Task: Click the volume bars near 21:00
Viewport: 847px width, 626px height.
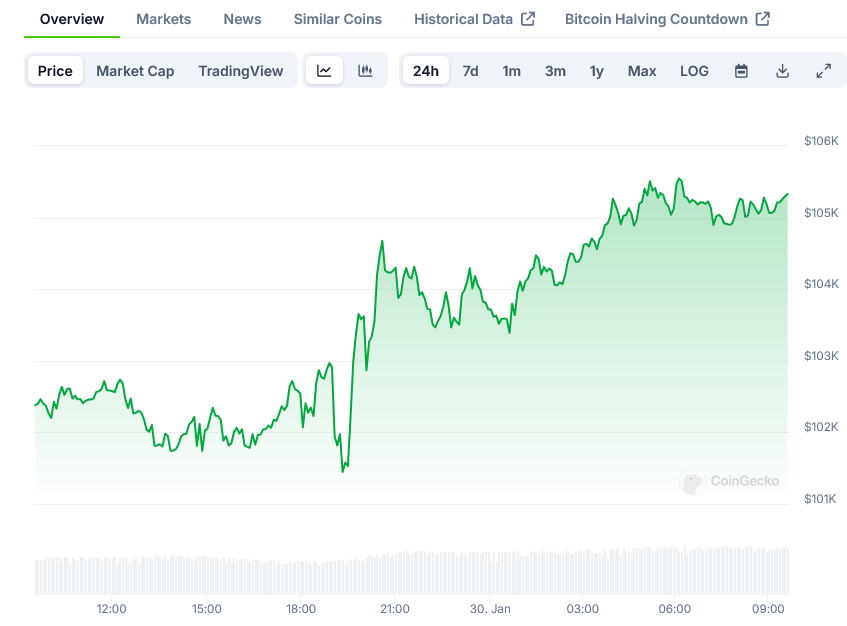Action: tap(395, 574)
